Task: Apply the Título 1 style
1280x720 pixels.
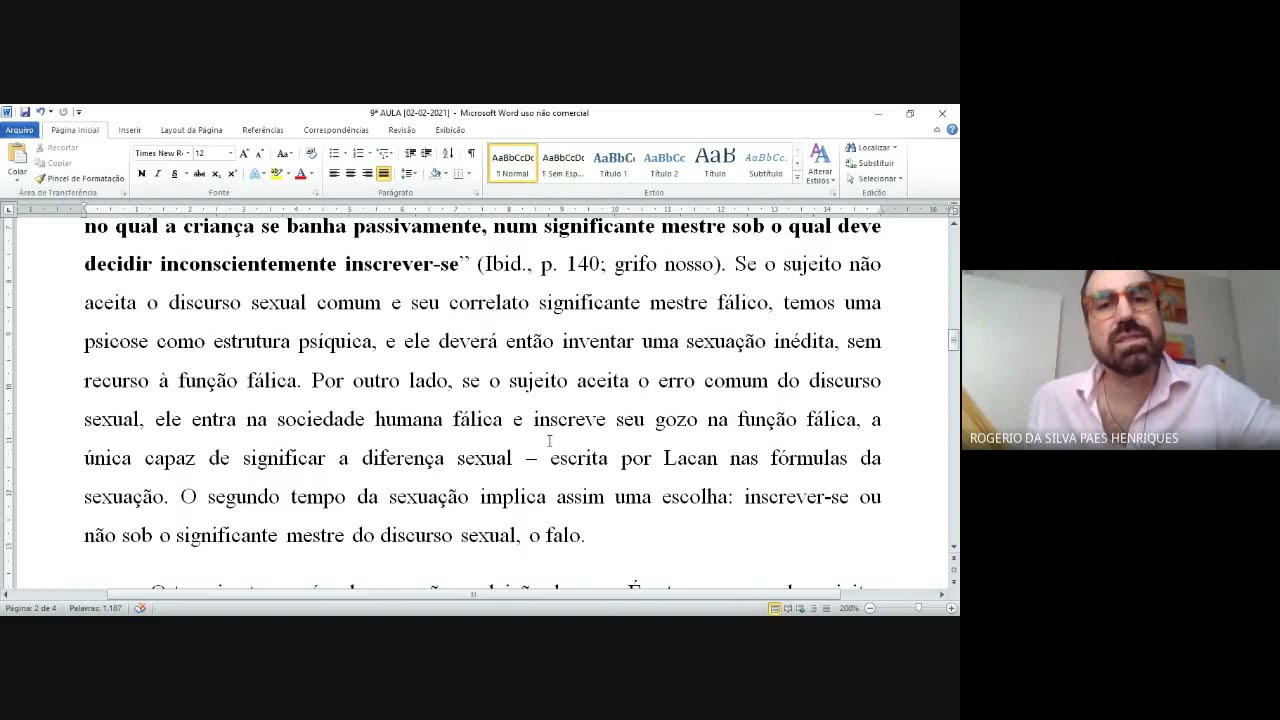Action: (613, 163)
